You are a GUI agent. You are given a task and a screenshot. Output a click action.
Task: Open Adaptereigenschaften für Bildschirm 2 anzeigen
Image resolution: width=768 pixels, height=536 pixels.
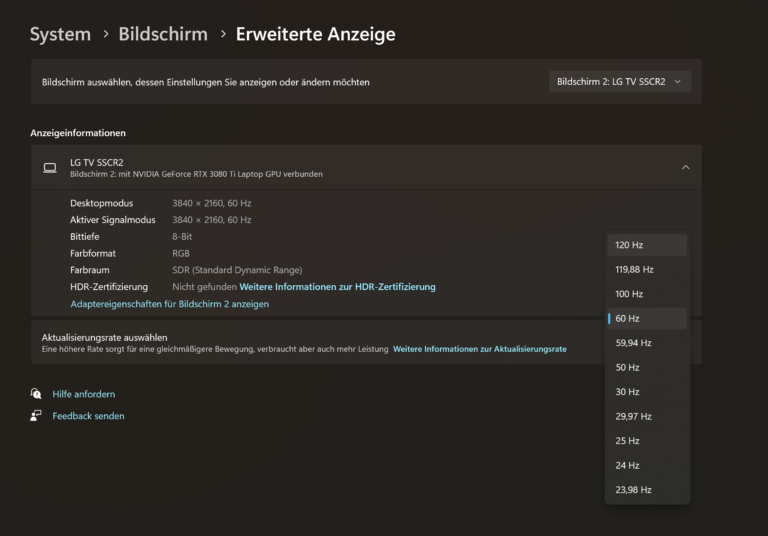point(169,304)
